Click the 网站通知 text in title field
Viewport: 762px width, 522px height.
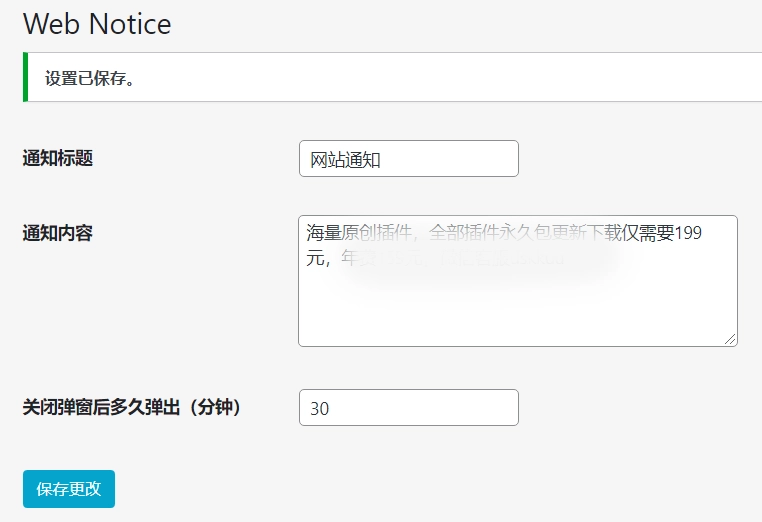346,160
